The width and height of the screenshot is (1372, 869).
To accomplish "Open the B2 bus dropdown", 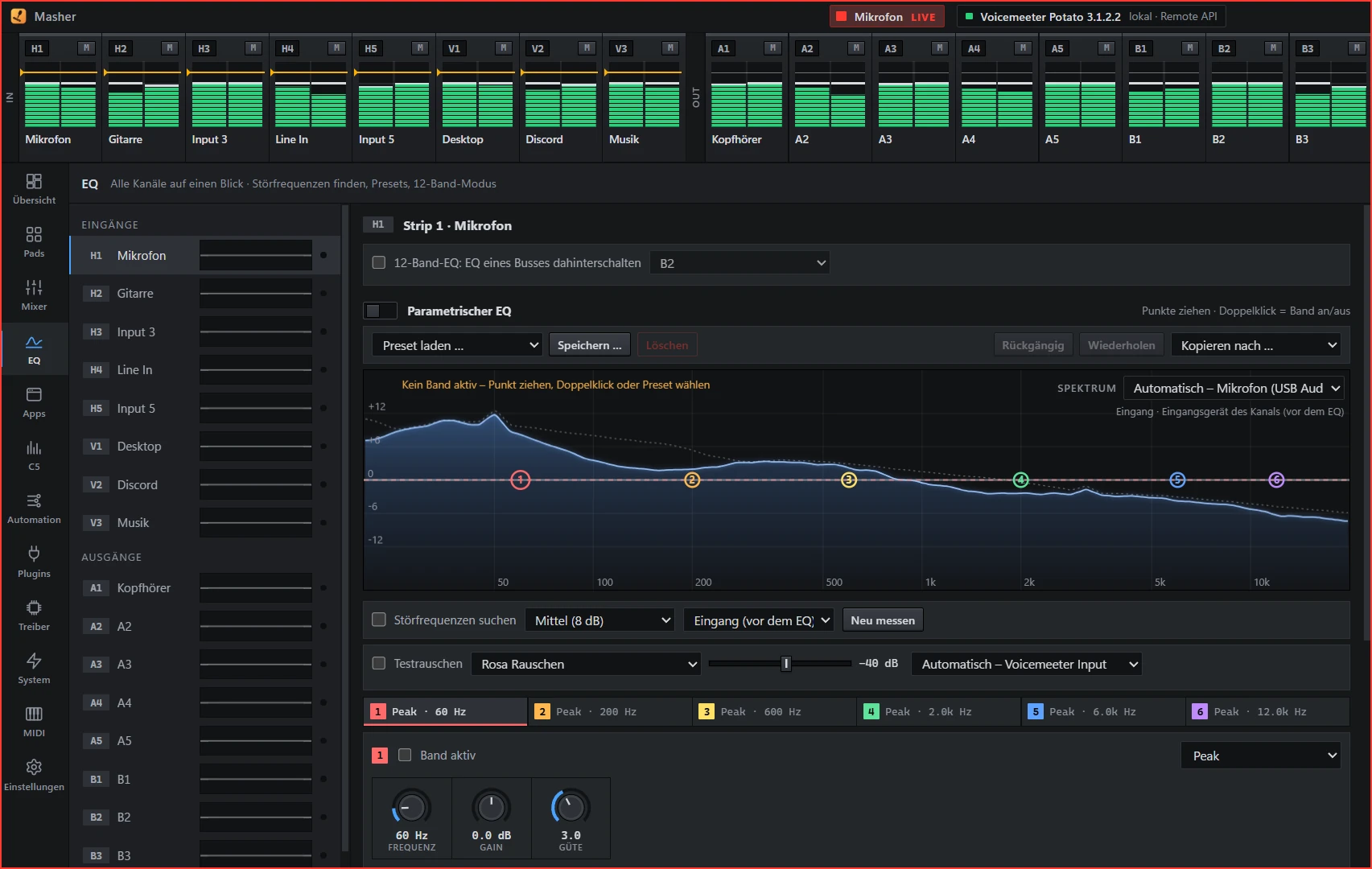I will pos(740,263).
